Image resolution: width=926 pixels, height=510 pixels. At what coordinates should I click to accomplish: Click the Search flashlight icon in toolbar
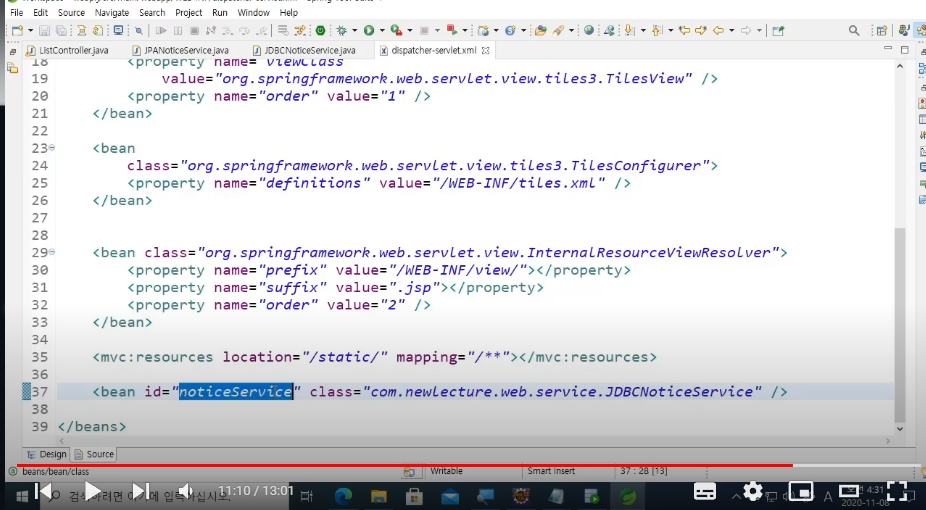[558, 31]
